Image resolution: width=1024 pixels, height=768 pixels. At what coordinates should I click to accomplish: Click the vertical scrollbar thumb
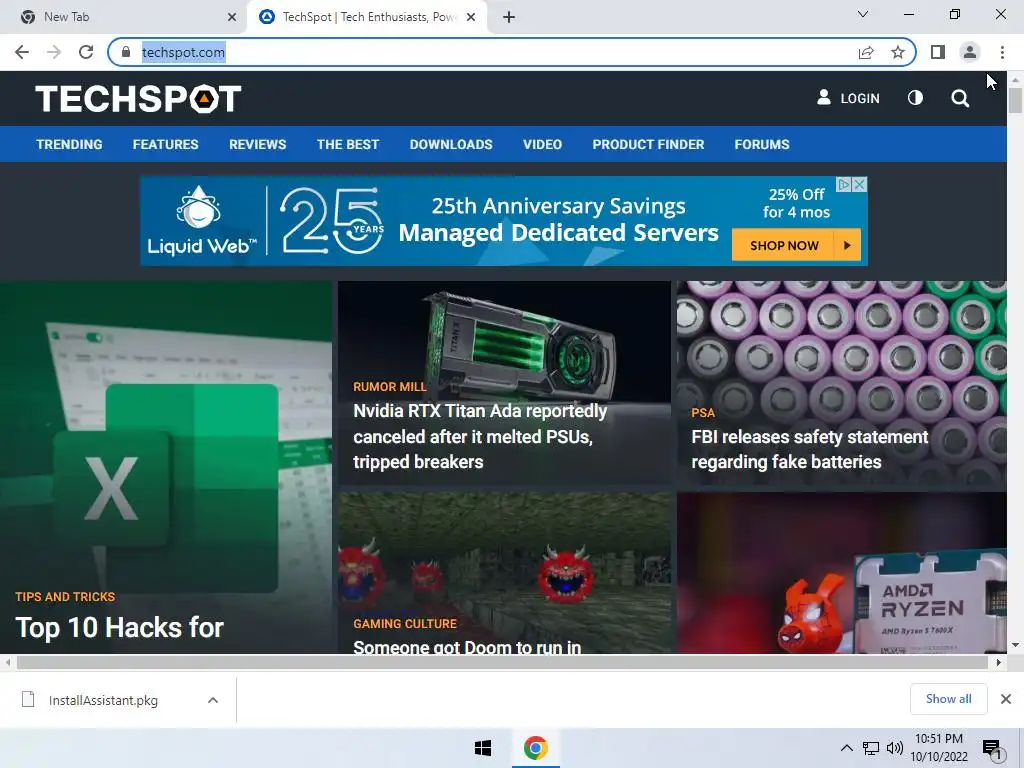1015,100
